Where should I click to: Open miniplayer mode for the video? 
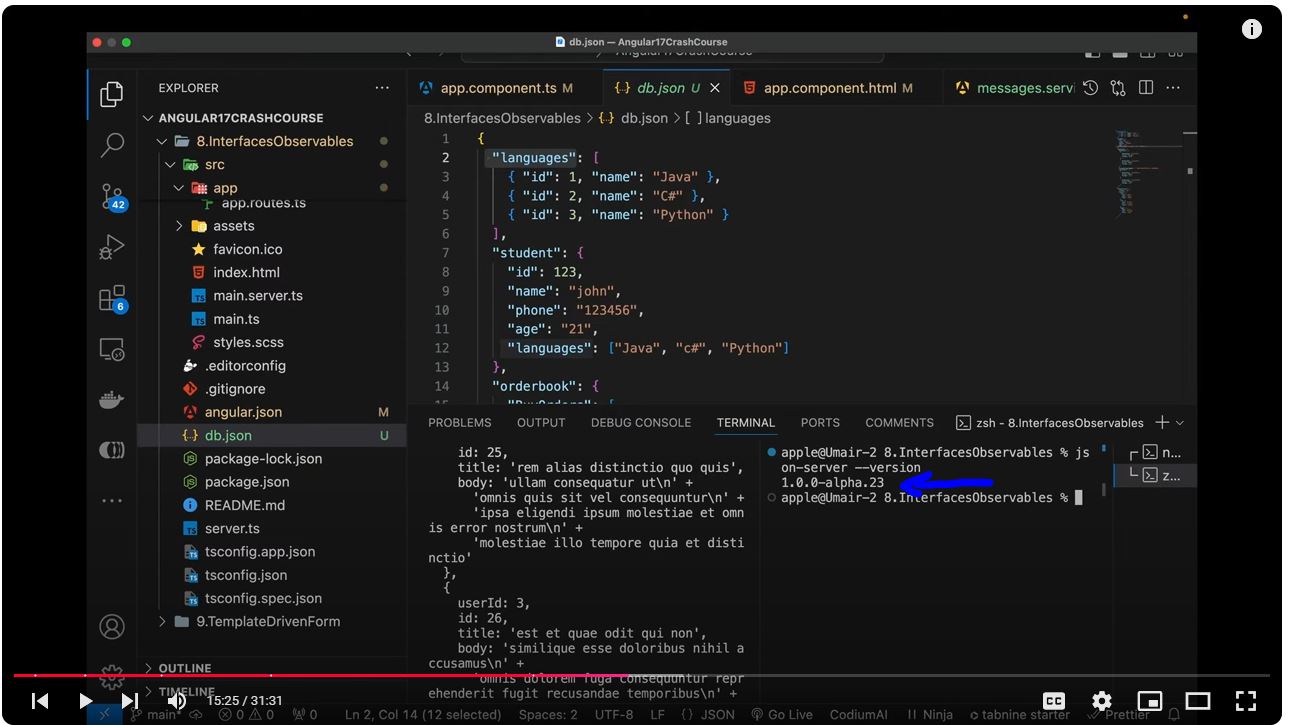[1150, 701]
